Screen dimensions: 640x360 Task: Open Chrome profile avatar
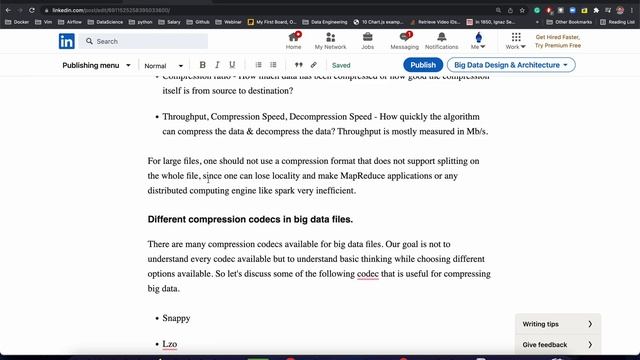(620, 10)
